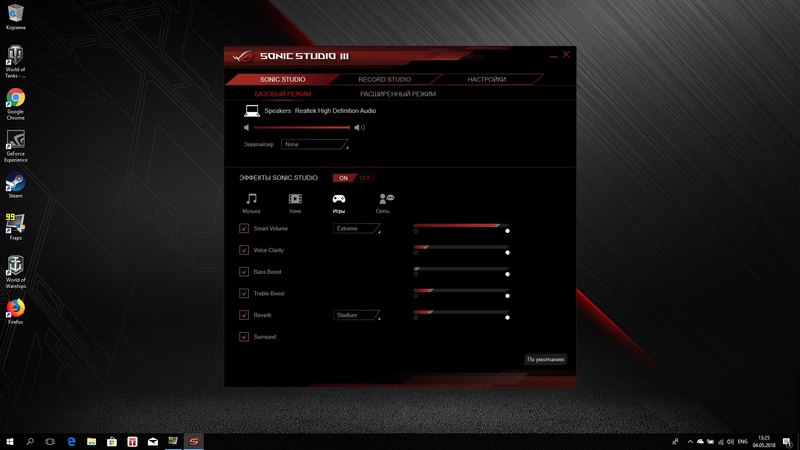Select the Музыка (music note) effects preset
The image size is (800, 450).
251,203
